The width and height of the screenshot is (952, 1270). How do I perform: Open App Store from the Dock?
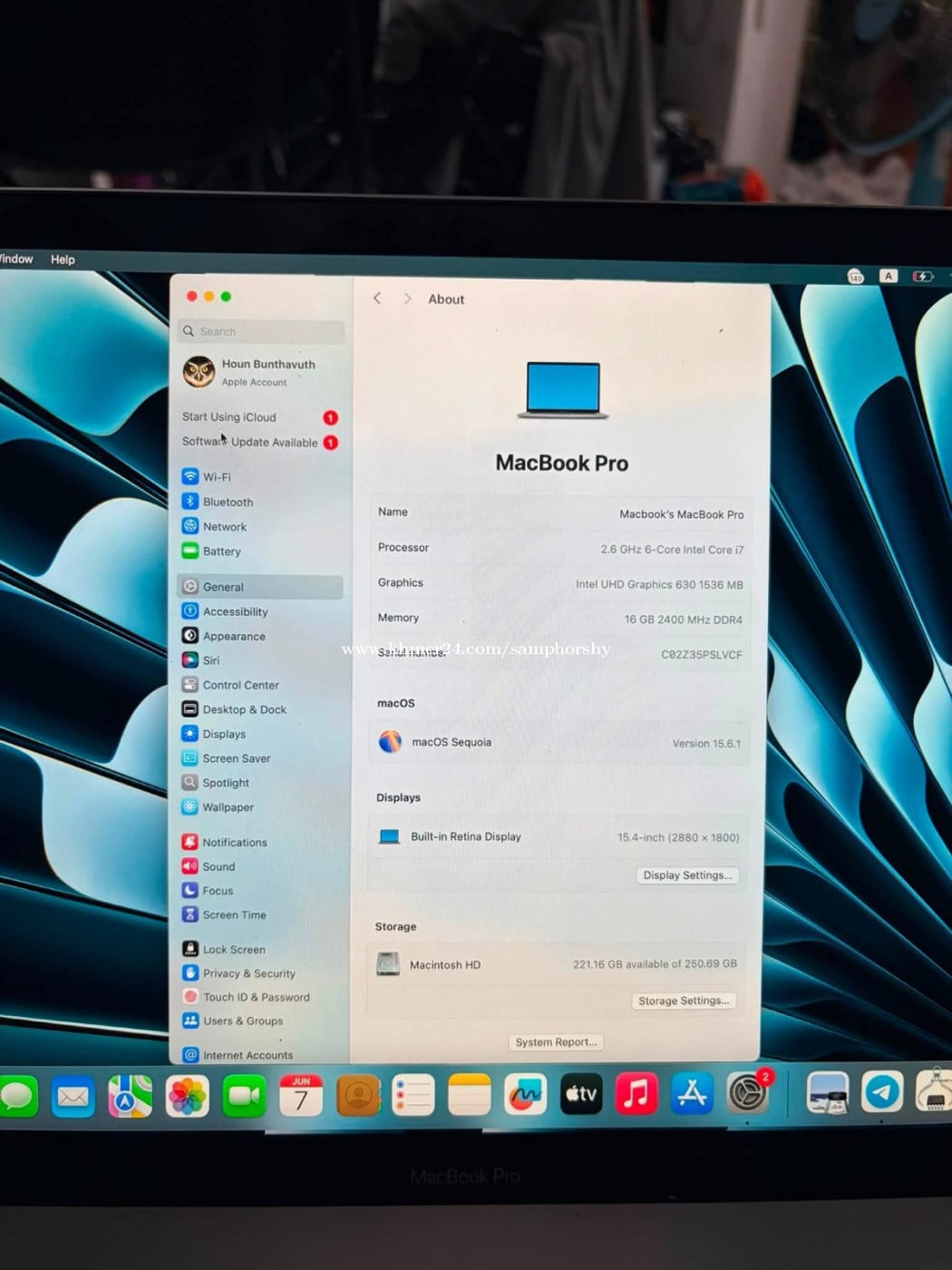(x=692, y=1094)
